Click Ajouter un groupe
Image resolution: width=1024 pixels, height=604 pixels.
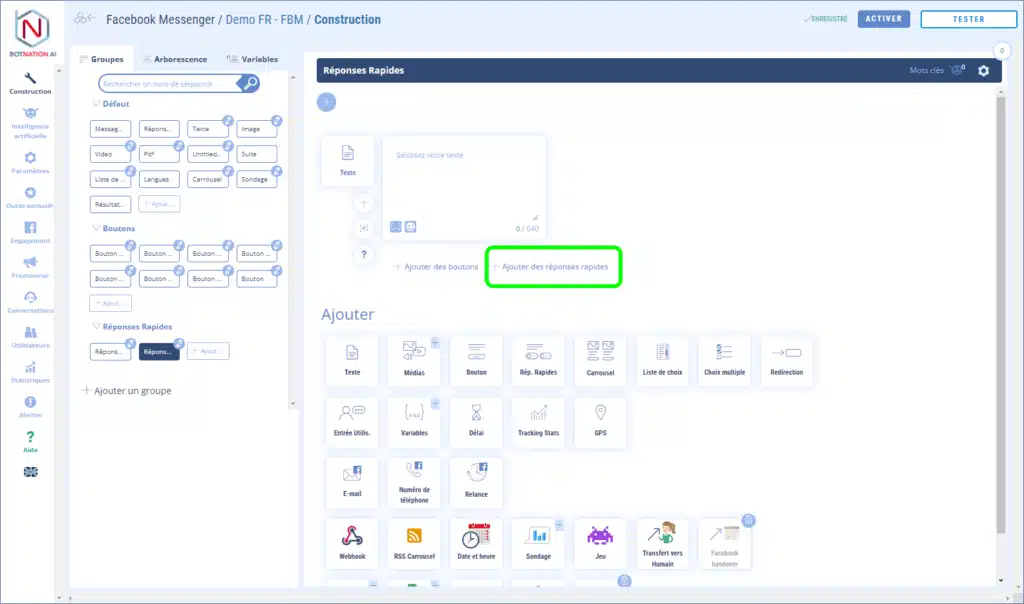point(127,391)
